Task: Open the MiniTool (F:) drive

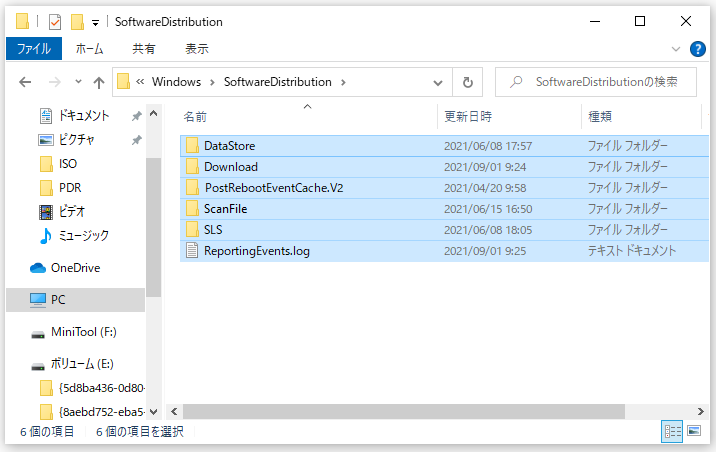Action: coord(84,332)
